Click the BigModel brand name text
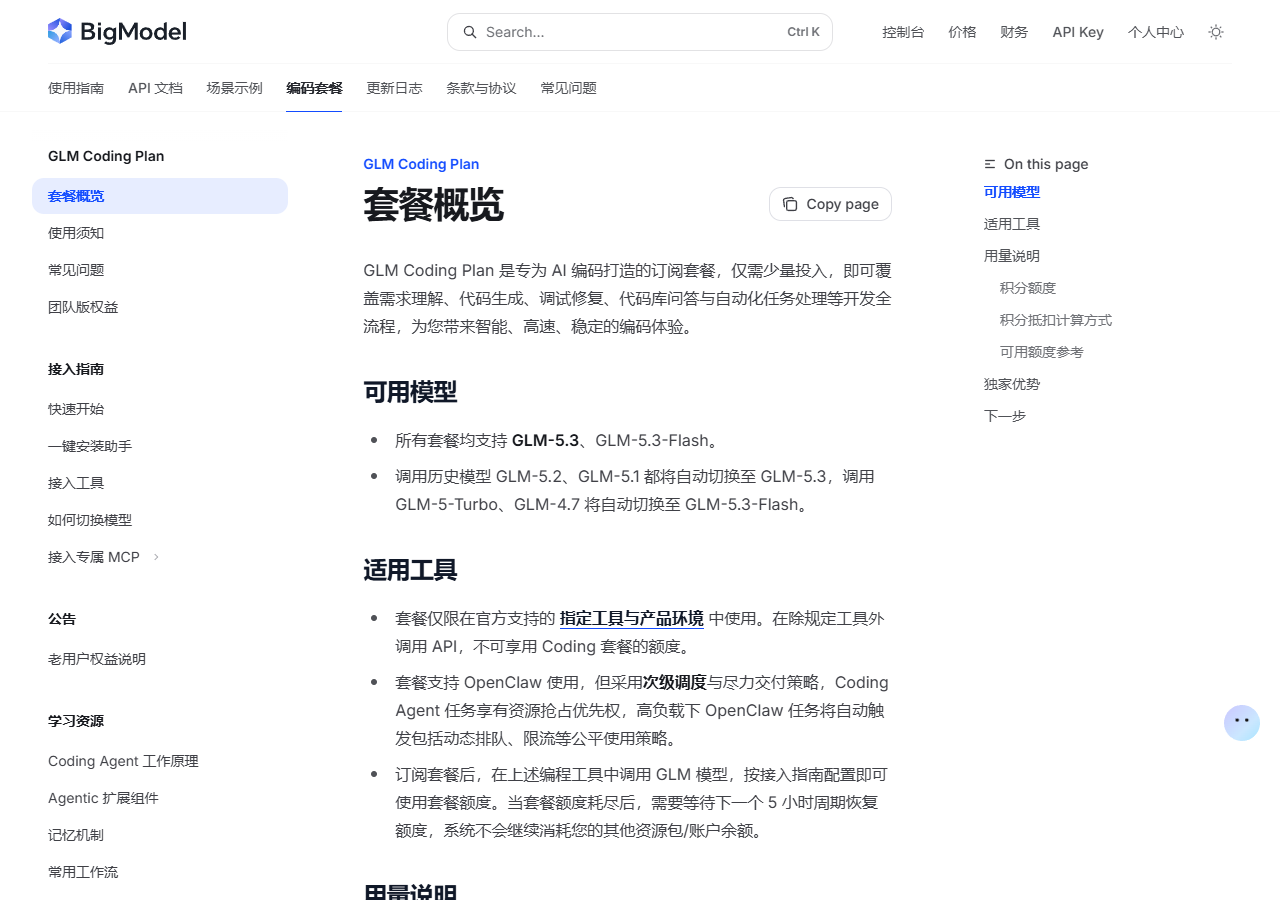The height and width of the screenshot is (900, 1280). point(134,32)
